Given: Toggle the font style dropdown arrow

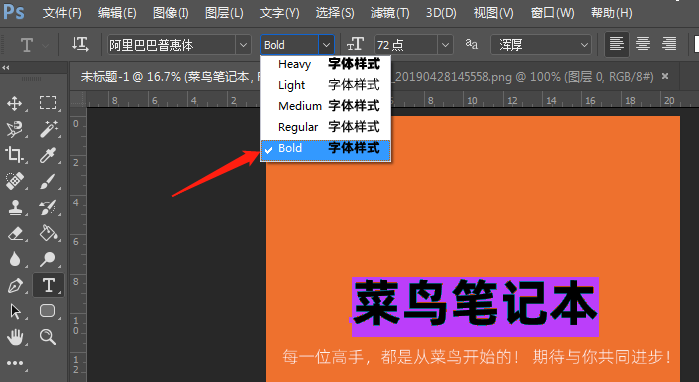Looking at the screenshot, I should (x=326, y=45).
